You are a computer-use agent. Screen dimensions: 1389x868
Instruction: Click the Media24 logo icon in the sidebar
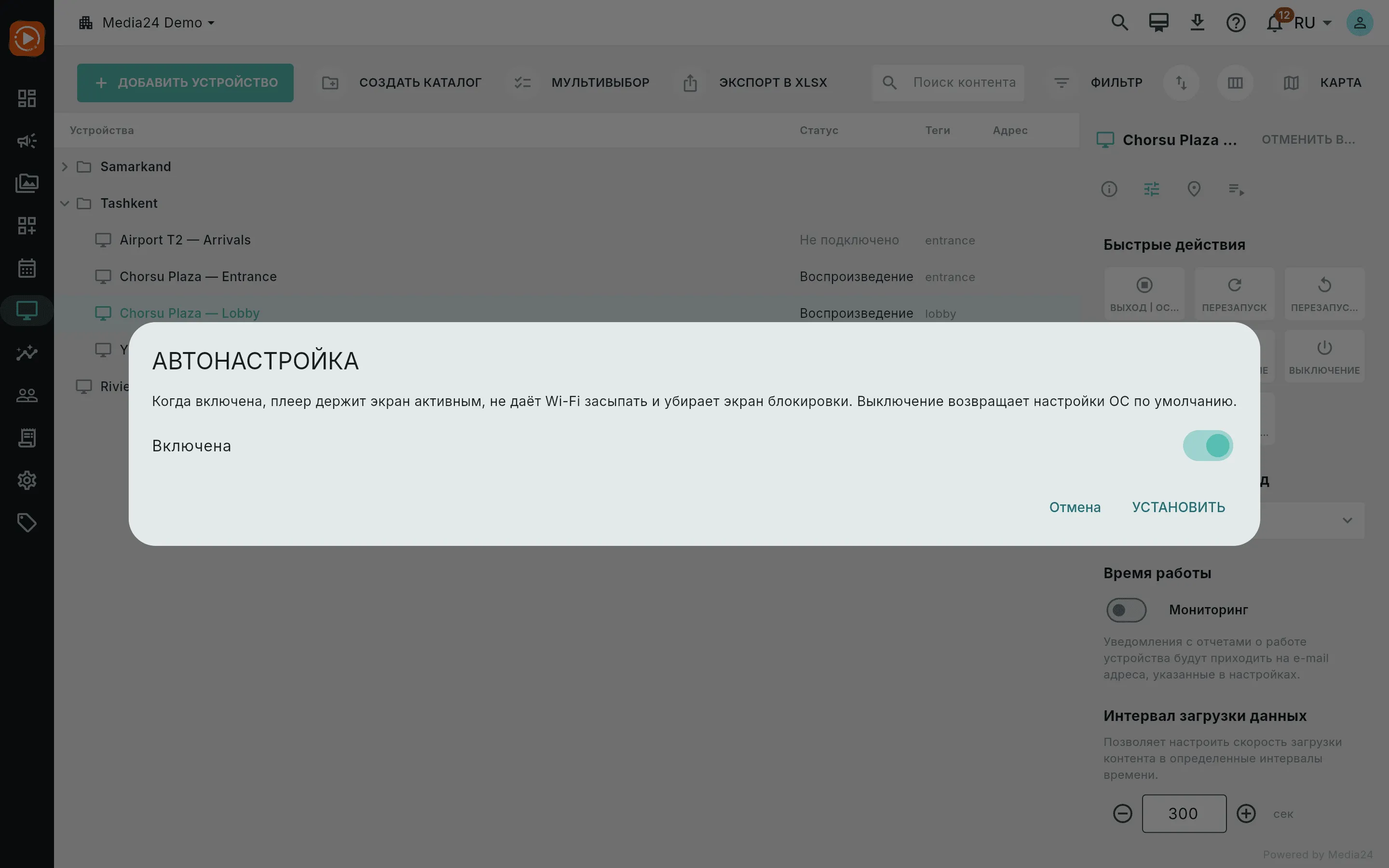pos(27,39)
